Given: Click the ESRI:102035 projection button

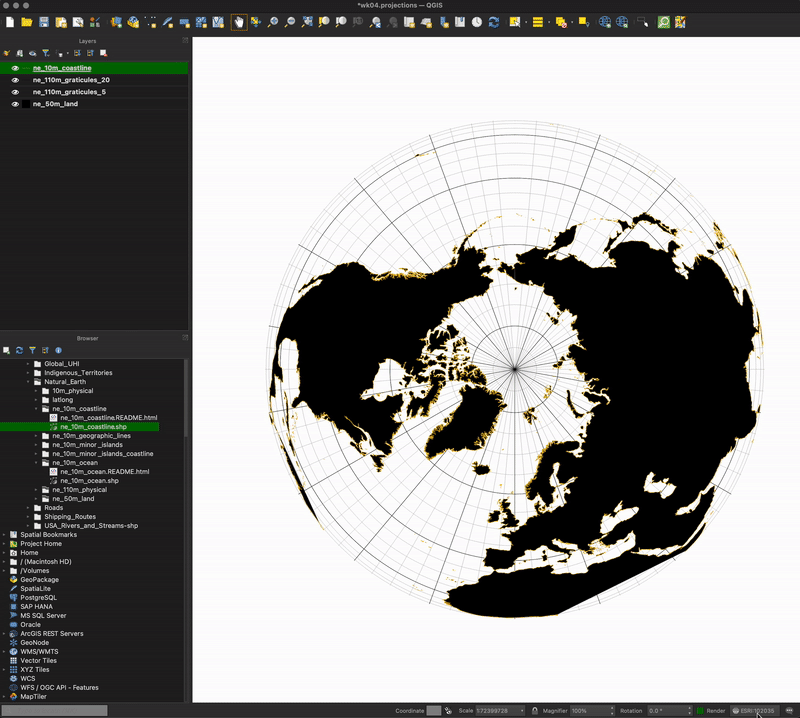Looking at the screenshot, I should click(754, 710).
